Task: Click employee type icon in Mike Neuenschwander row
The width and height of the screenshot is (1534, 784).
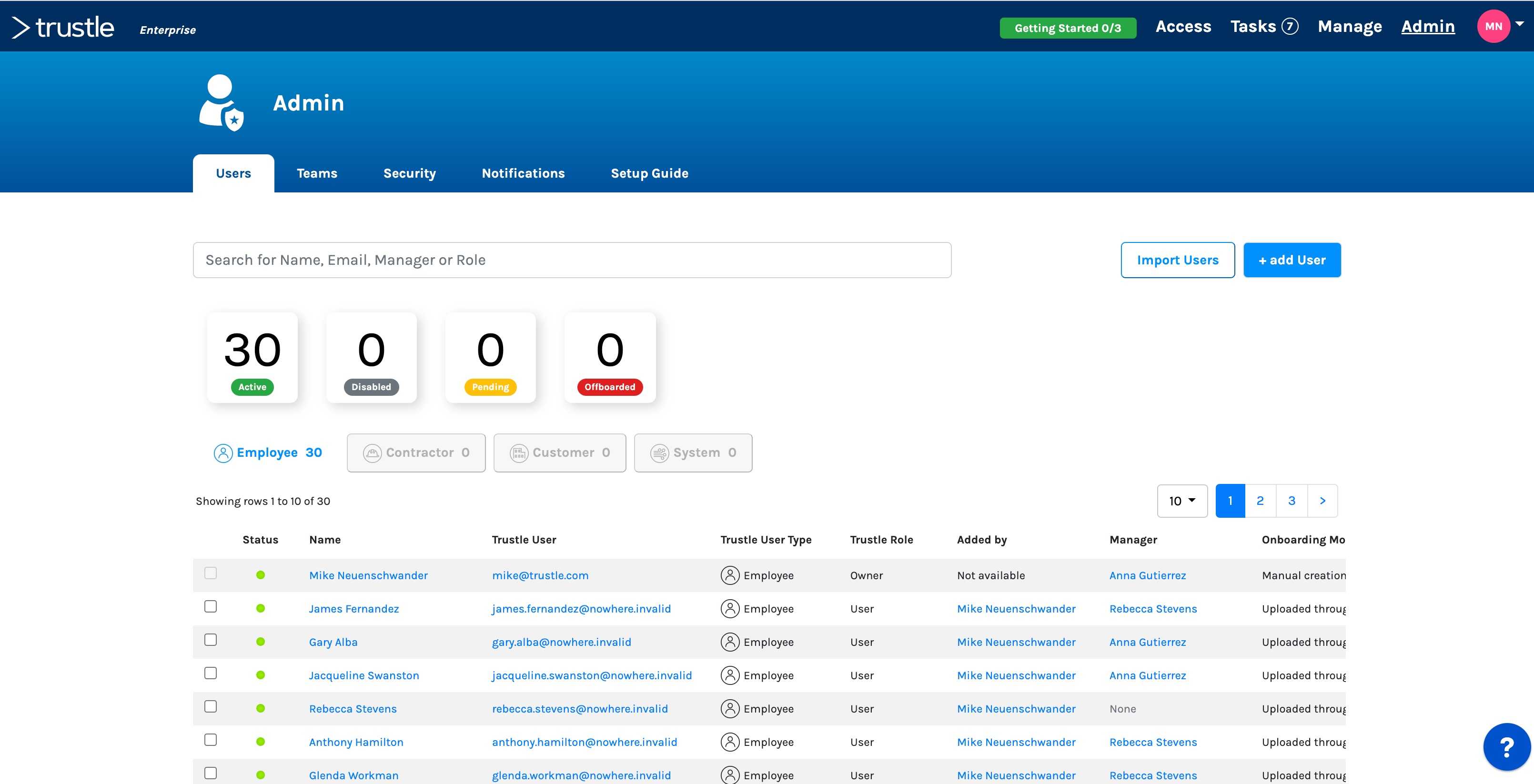Action: (730, 575)
